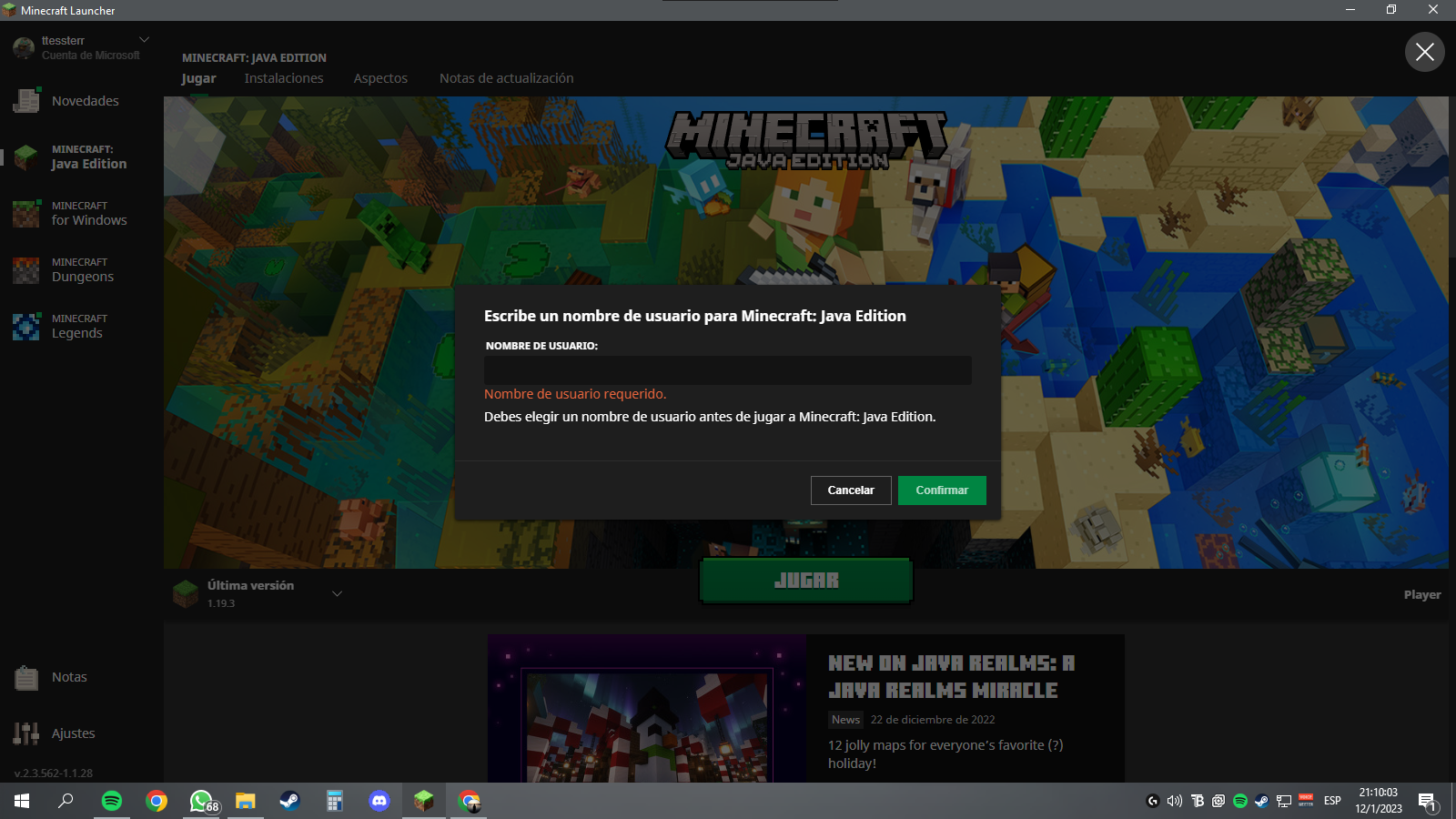Screen dimensions: 1456x819
Task: Open the Notas section in sidebar
Action: click(53, 677)
